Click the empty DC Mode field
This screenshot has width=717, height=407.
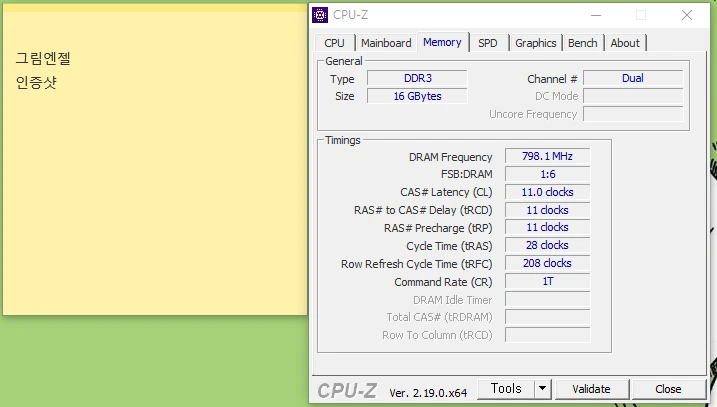point(633,96)
